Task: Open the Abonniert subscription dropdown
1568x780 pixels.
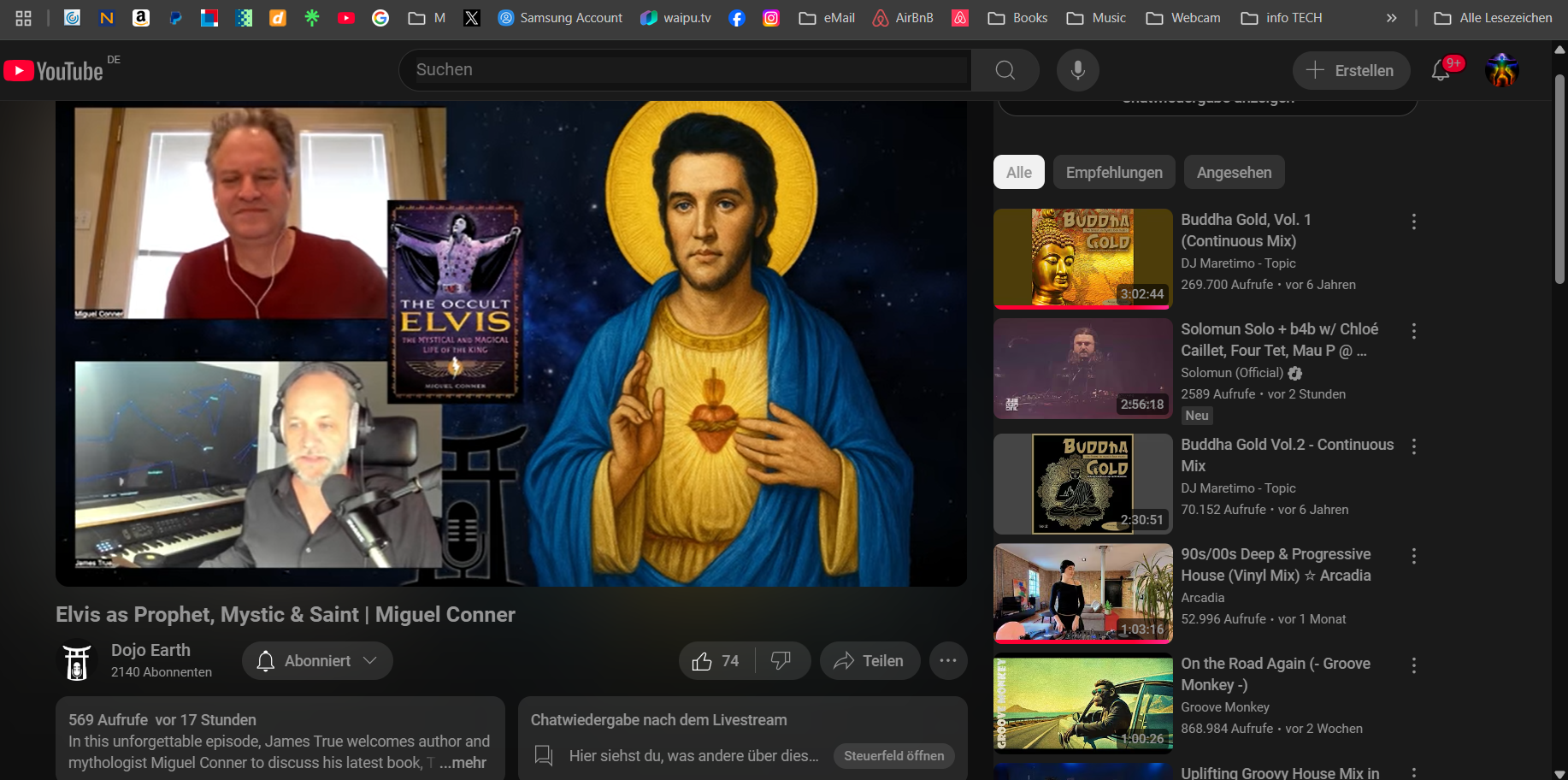Action: 317,661
